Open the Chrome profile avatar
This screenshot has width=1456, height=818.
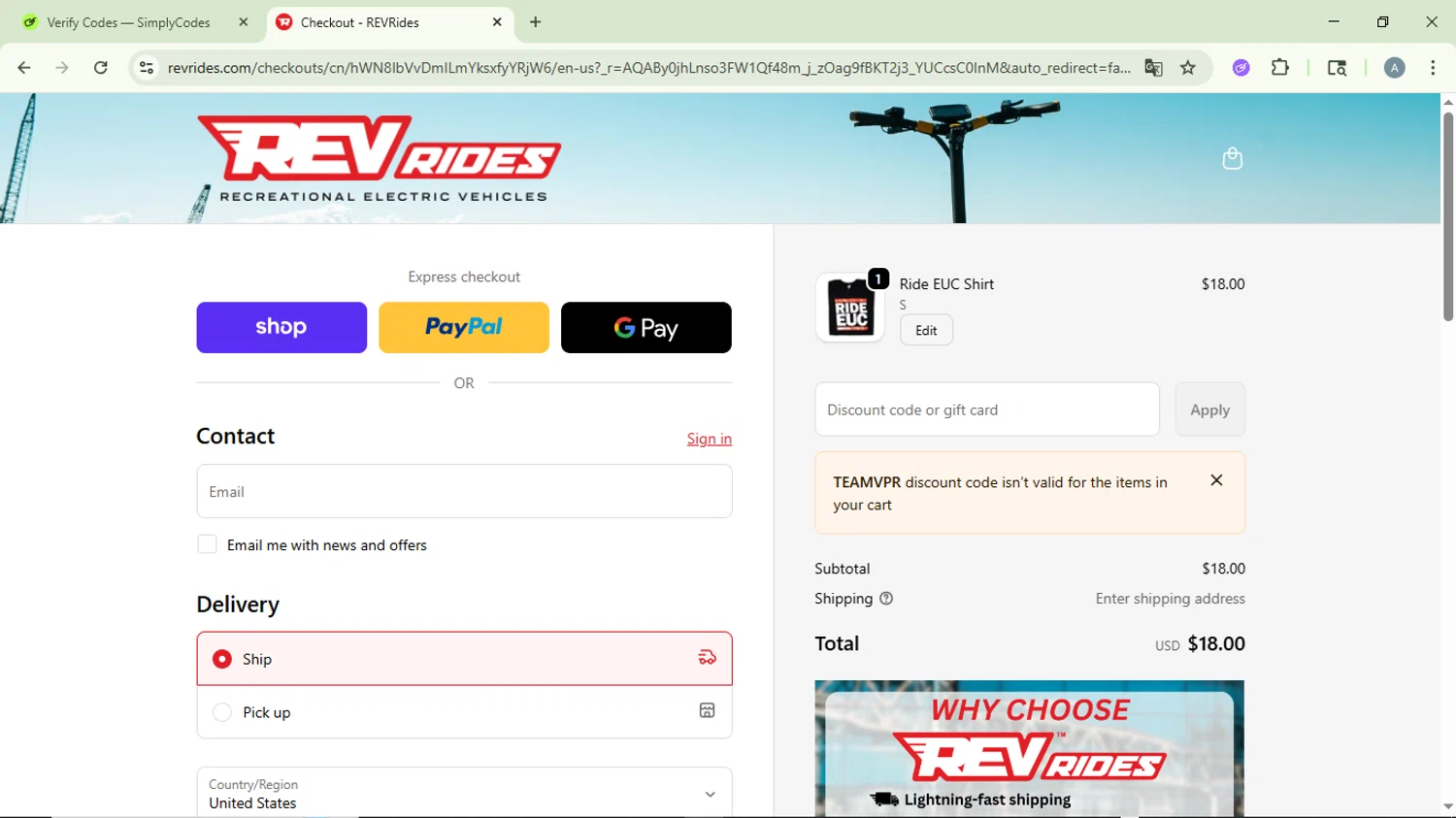1395,68
